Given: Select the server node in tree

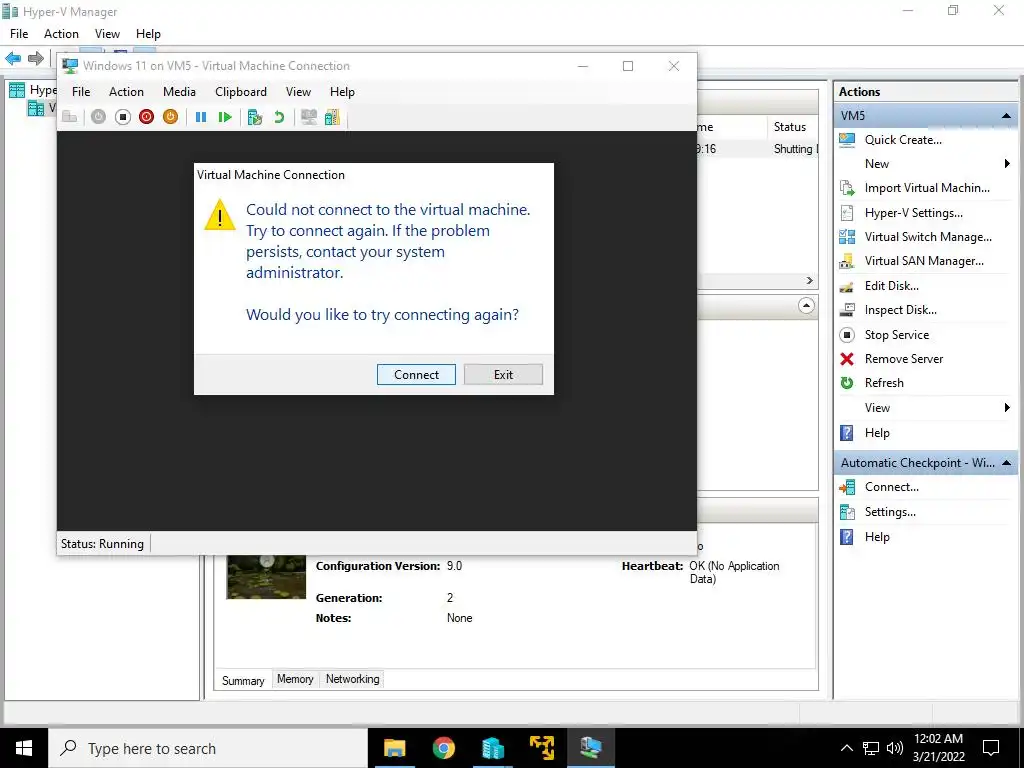Looking at the screenshot, I should point(40,108).
